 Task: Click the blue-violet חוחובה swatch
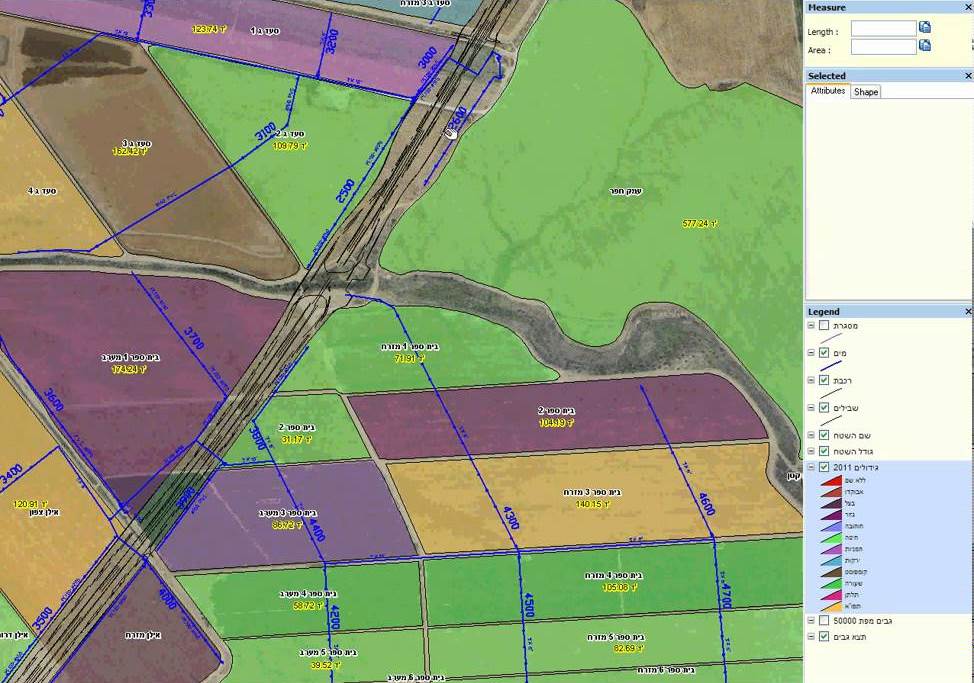pos(831,526)
